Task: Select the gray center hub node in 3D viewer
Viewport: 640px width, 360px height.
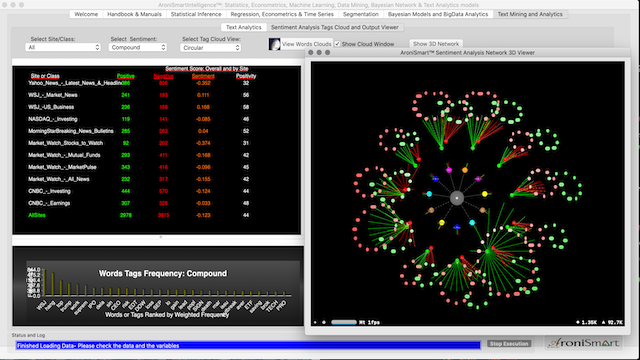Action: click(x=457, y=198)
